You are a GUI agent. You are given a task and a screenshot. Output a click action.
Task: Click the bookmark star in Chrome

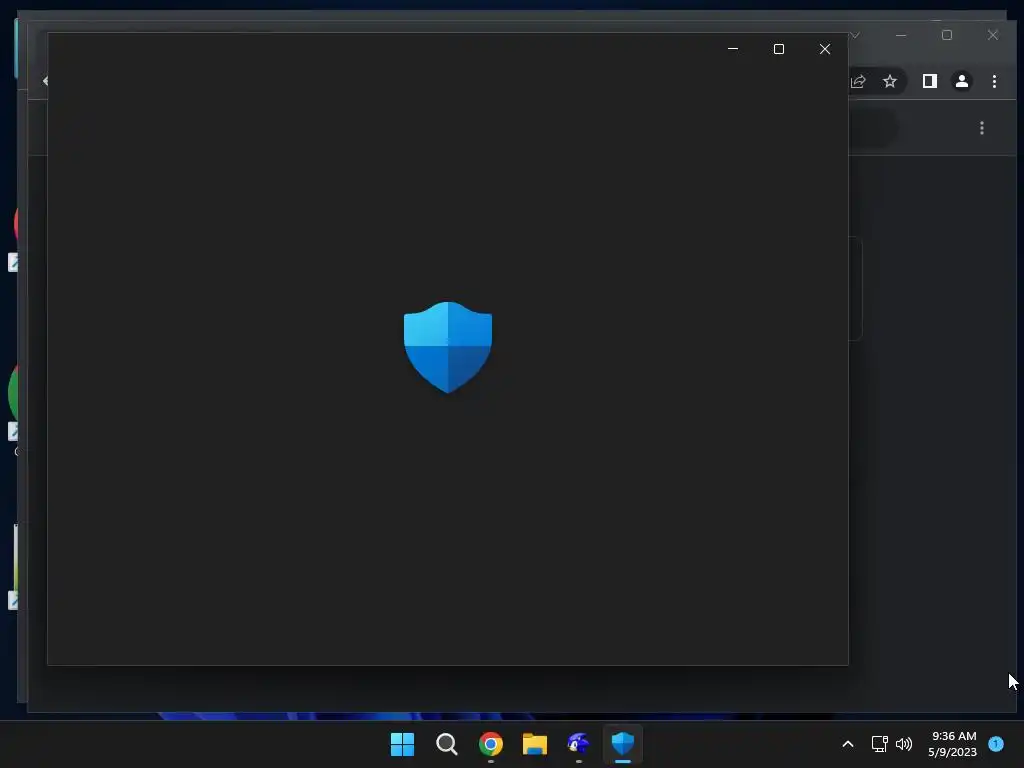click(889, 81)
